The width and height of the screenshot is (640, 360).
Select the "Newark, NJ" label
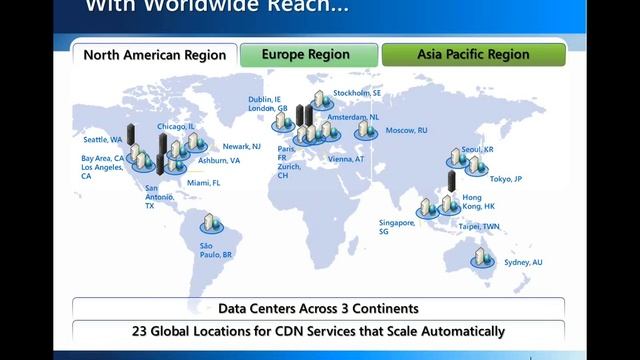point(242,146)
